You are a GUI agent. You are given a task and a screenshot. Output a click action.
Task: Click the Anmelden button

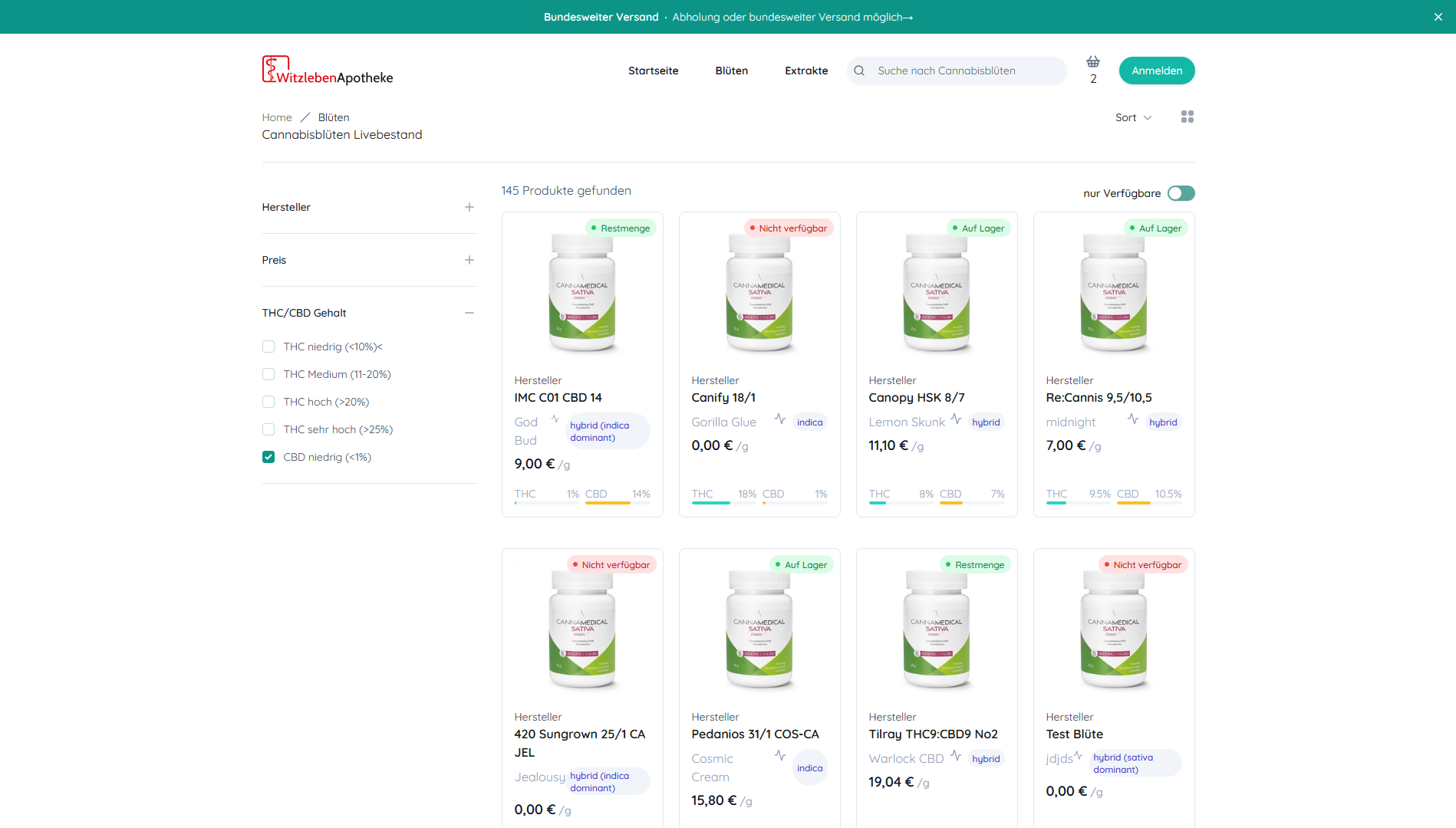(x=1157, y=71)
